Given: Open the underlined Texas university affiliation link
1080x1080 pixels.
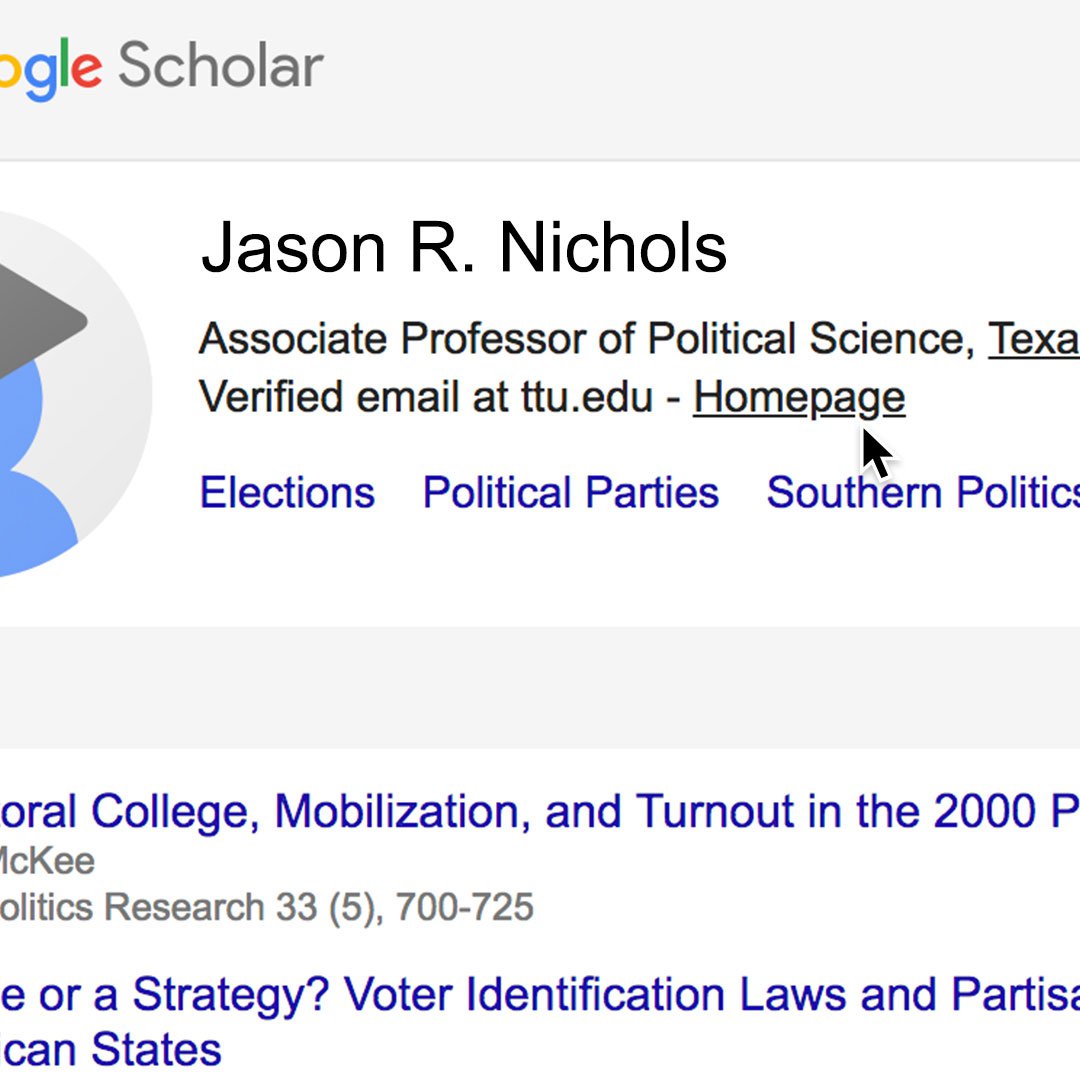Looking at the screenshot, I should 1034,339.
